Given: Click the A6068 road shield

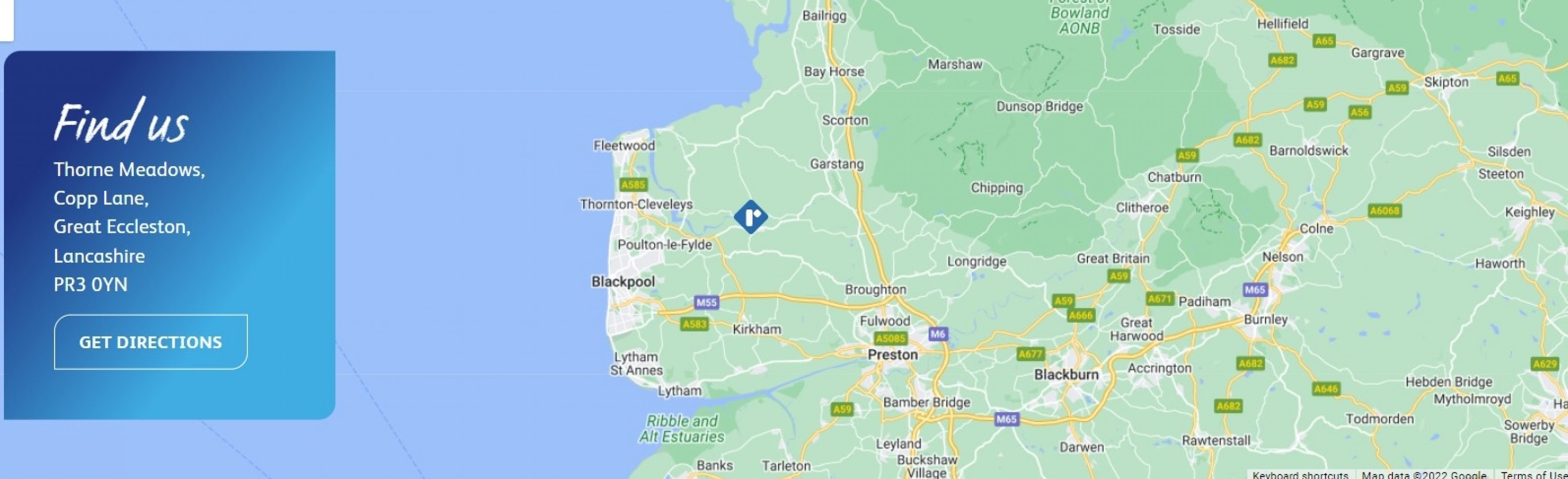Looking at the screenshot, I should coord(1385,211).
